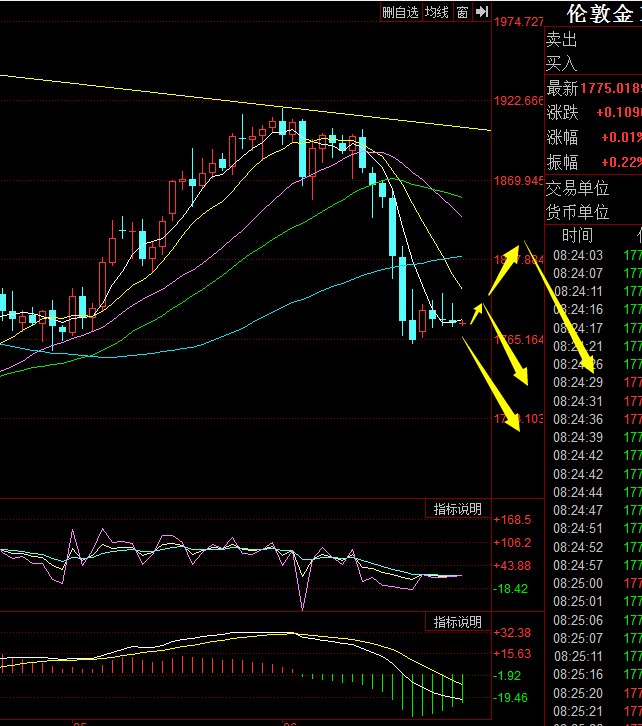Image resolution: width=642 pixels, height=726 pixels.
Task: Select the 08:24:07 tick row
Action: [x=594, y=273]
